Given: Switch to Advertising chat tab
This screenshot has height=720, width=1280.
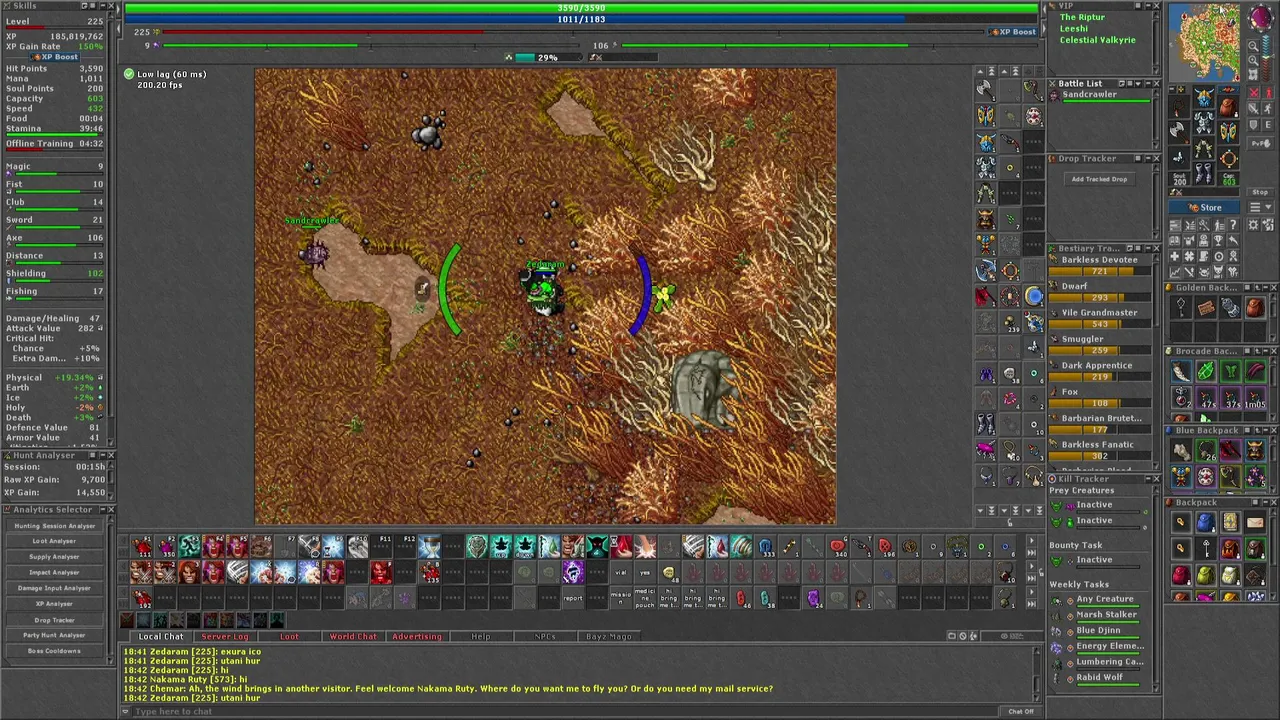Looking at the screenshot, I should (417, 637).
